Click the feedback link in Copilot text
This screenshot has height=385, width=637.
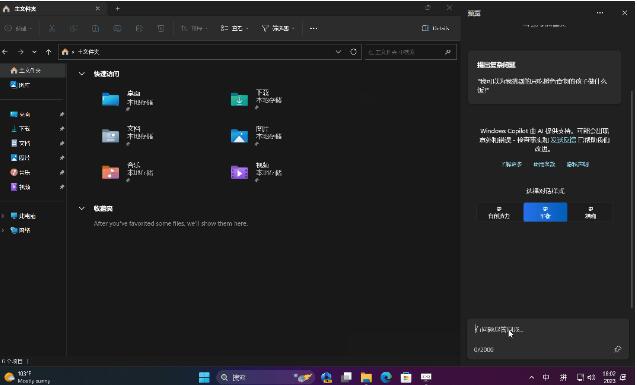click(563, 140)
